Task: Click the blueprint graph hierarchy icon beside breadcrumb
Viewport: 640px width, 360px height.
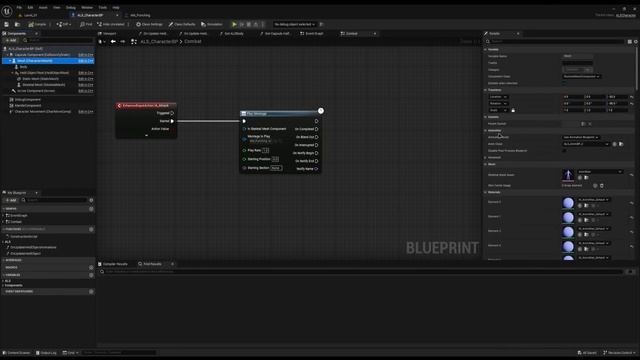Action: click(133, 42)
